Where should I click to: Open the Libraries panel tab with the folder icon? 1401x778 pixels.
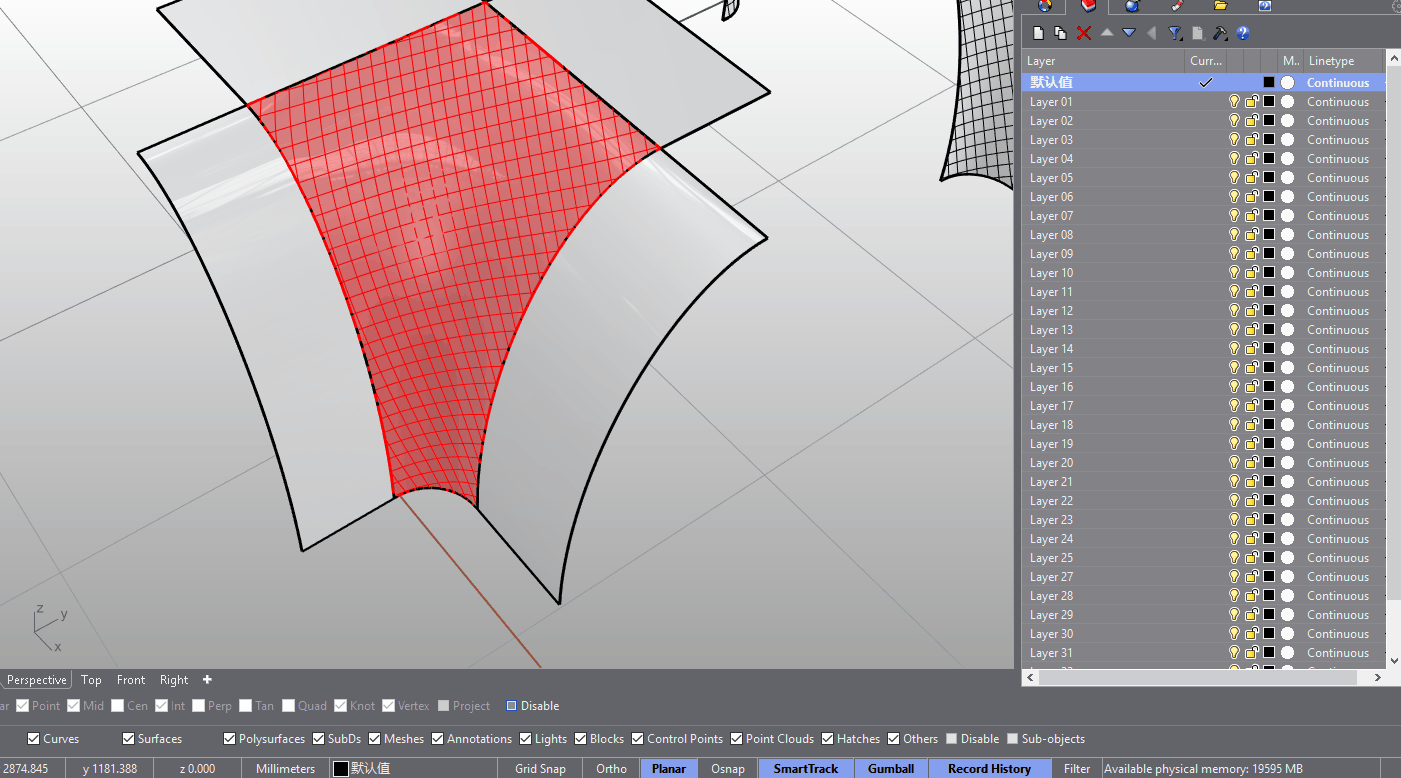(1220, 5)
